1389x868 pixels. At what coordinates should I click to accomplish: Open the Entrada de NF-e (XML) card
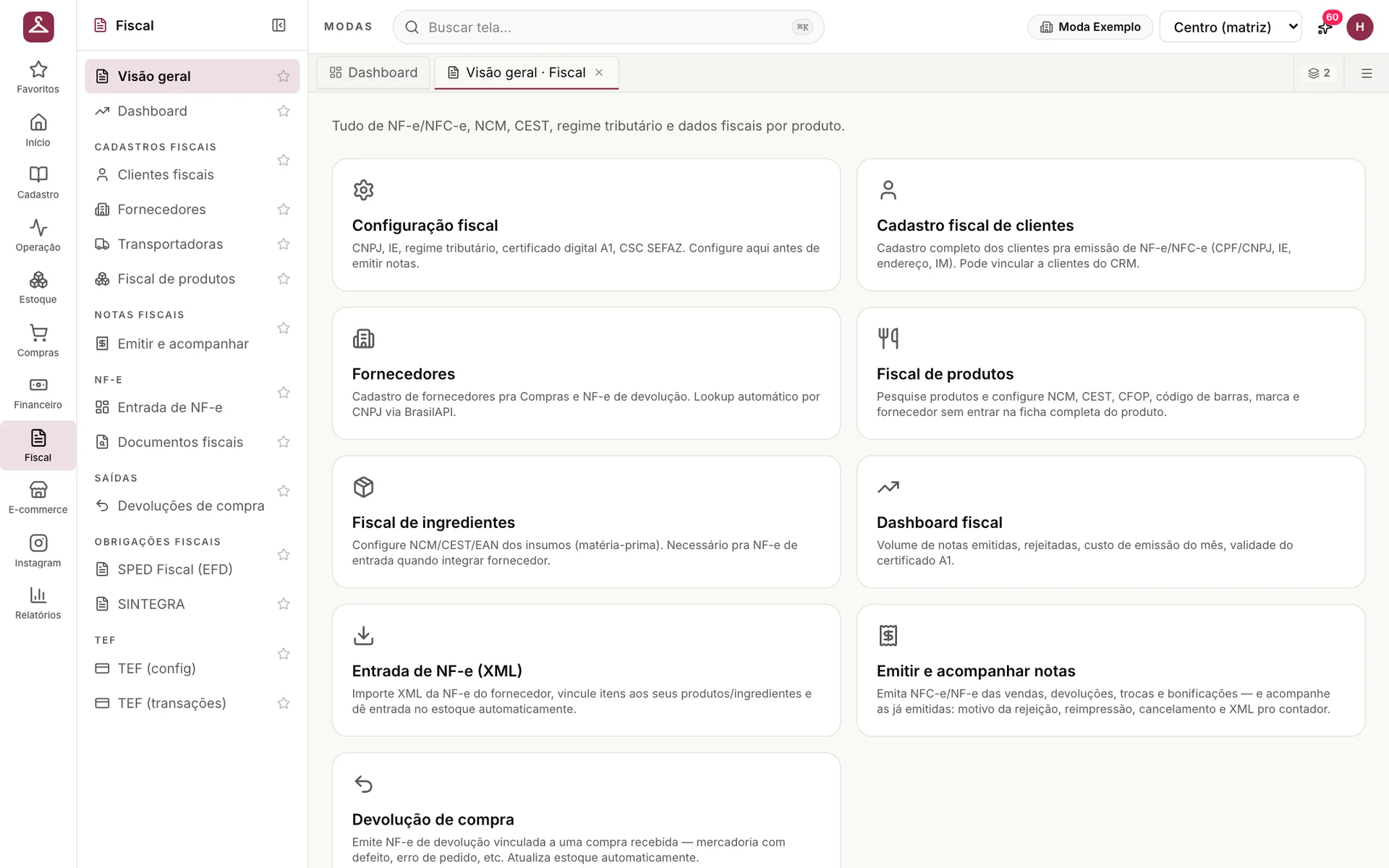(586, 671)
